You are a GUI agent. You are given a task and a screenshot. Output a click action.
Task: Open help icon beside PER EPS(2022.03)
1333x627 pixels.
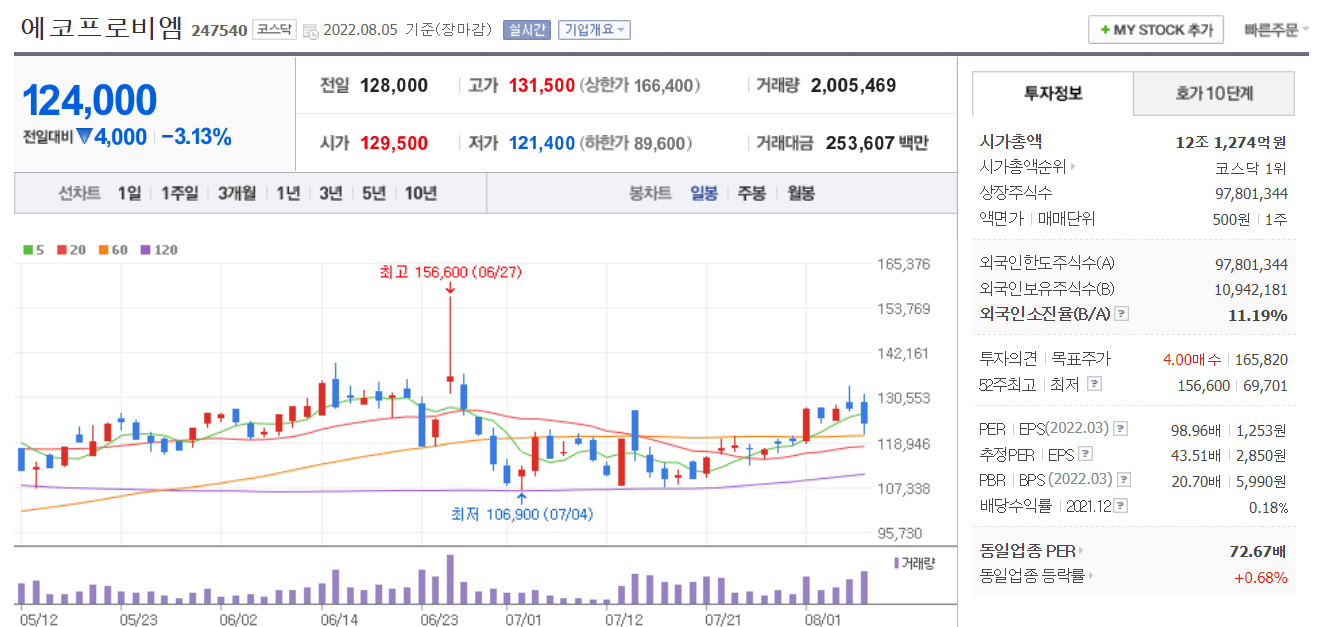[x=1120, y=429]
